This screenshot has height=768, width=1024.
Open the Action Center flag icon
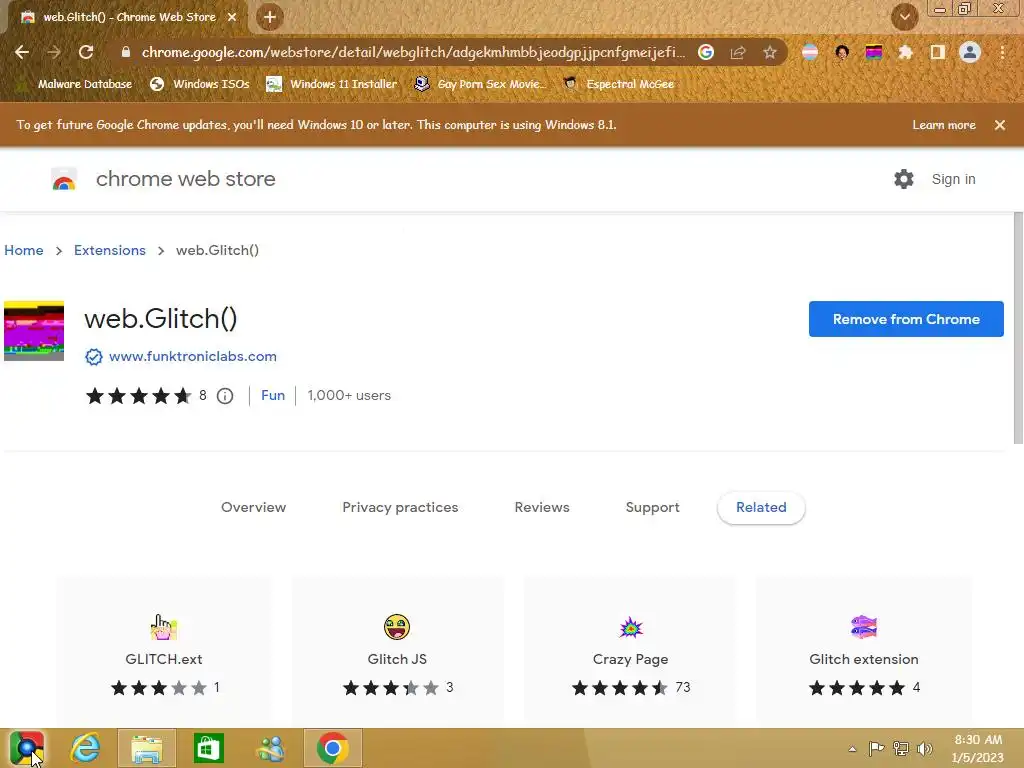point(876,749)
